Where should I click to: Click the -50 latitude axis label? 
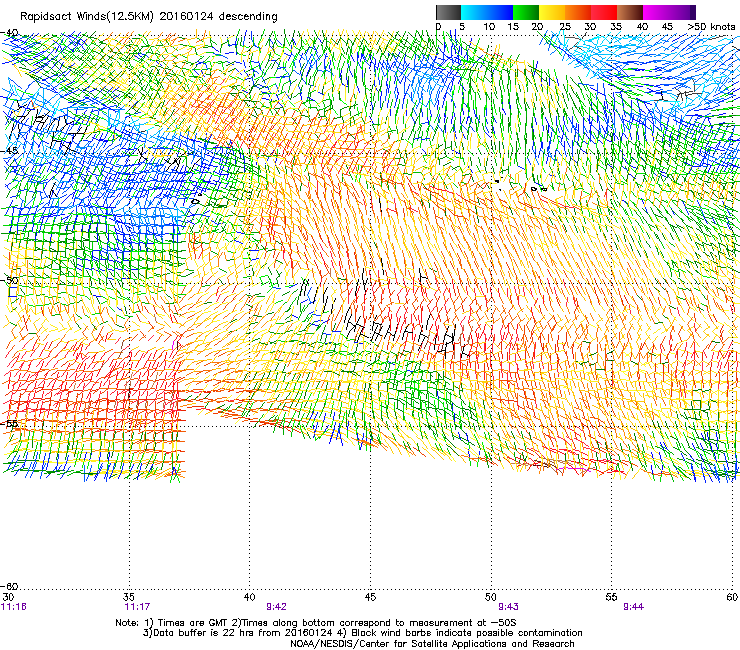[x=9, y=280]
